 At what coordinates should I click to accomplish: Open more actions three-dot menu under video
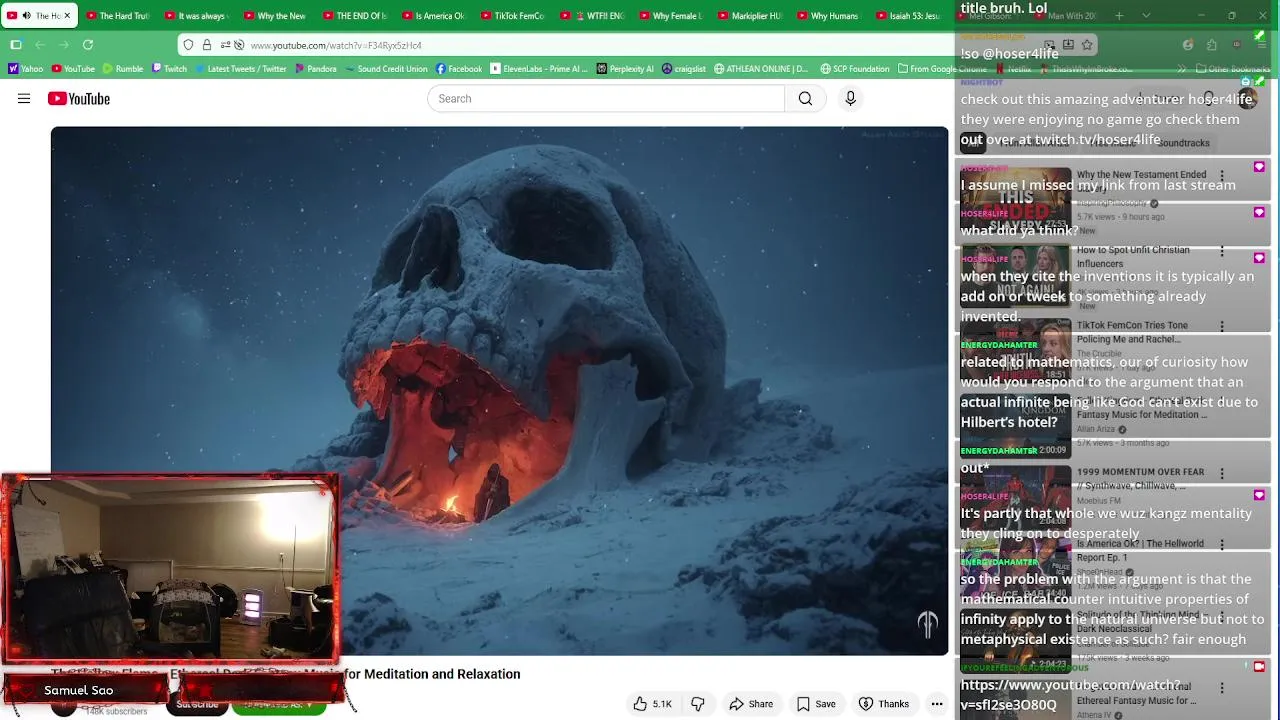(937, 704)
